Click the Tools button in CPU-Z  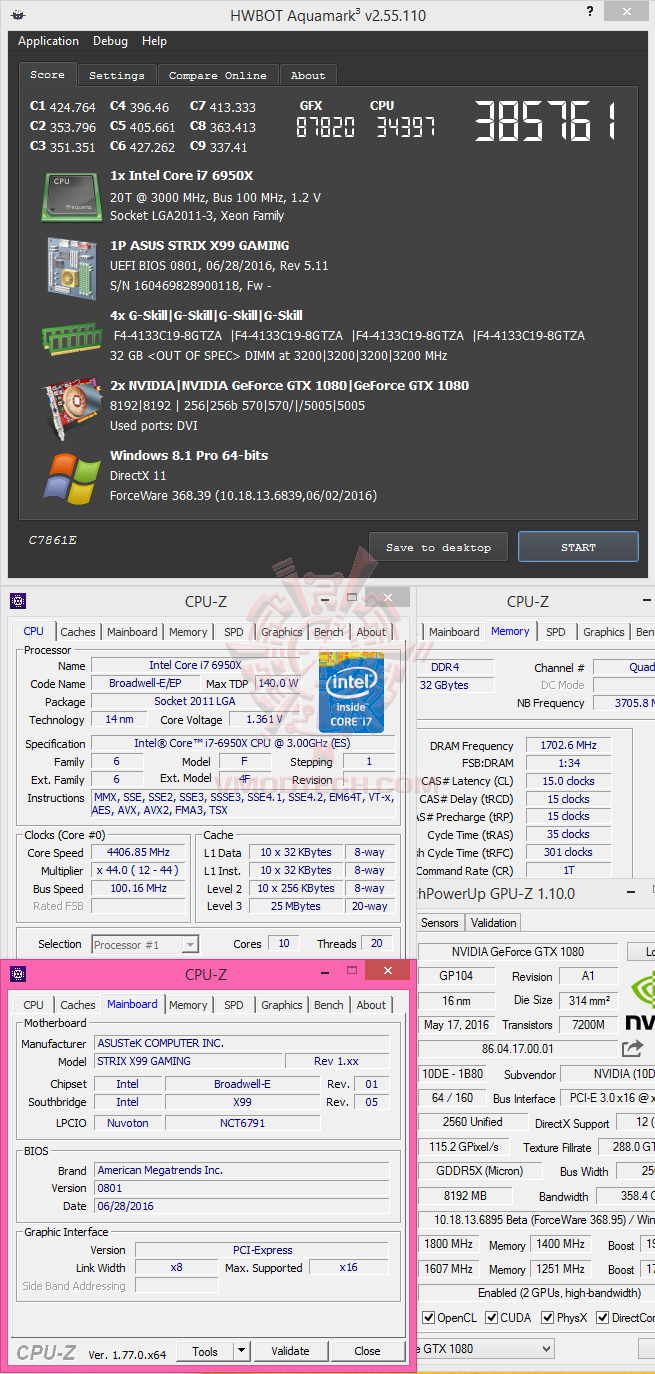tap(205, 1351)
